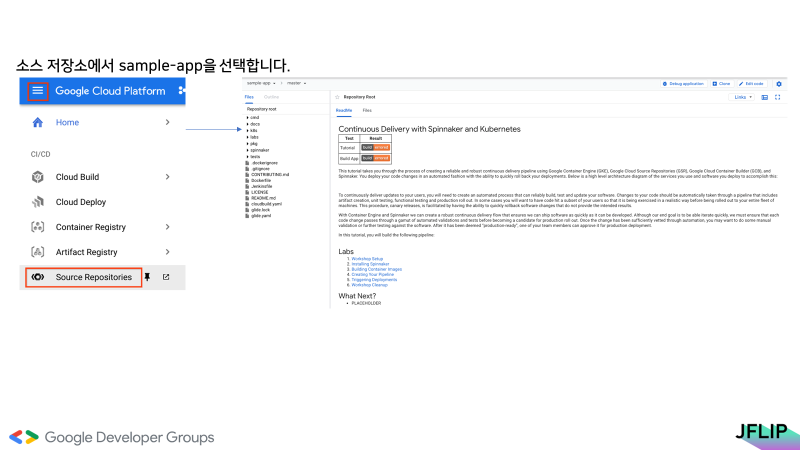Click the Google Cloud Platform title
Viewport: 800px width, 450px height.
click(x=110, y=91)
